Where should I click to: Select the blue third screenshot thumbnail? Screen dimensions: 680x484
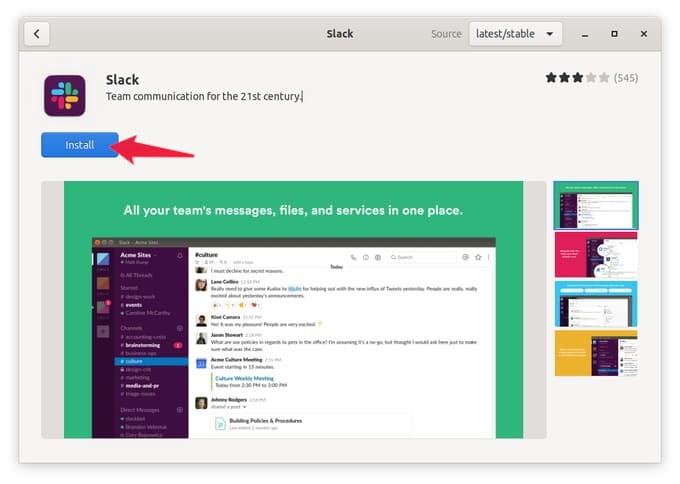coord(596,304)
